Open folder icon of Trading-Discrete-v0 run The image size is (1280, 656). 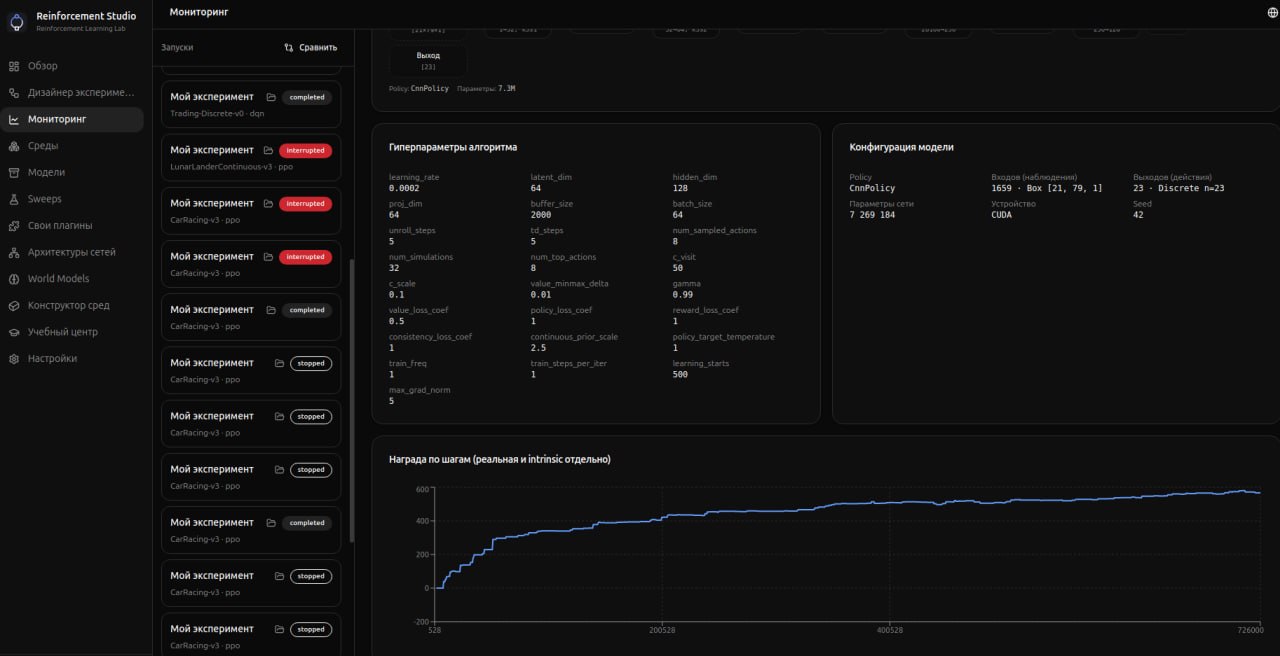click(x=271, y=97)
